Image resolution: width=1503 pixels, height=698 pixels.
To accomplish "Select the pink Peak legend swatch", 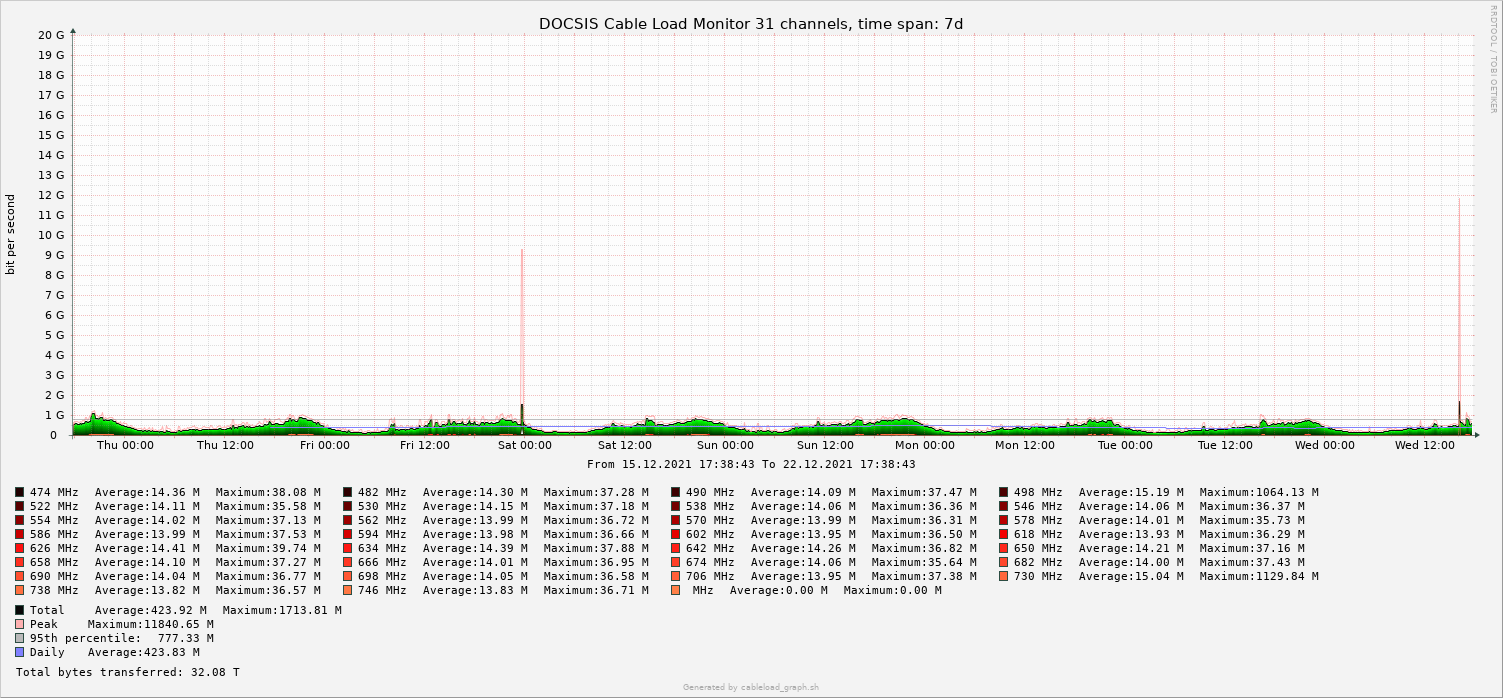I will (x=20, y=624).
